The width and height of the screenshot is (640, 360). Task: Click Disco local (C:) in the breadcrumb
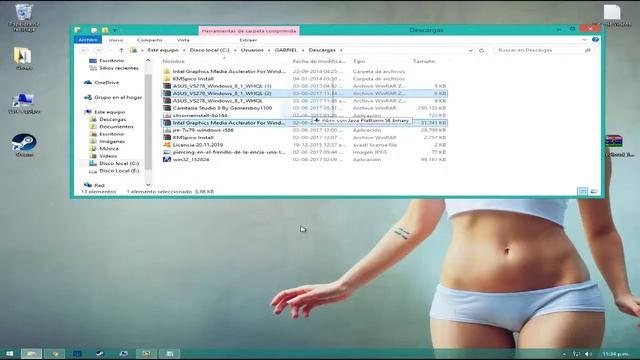209,50
